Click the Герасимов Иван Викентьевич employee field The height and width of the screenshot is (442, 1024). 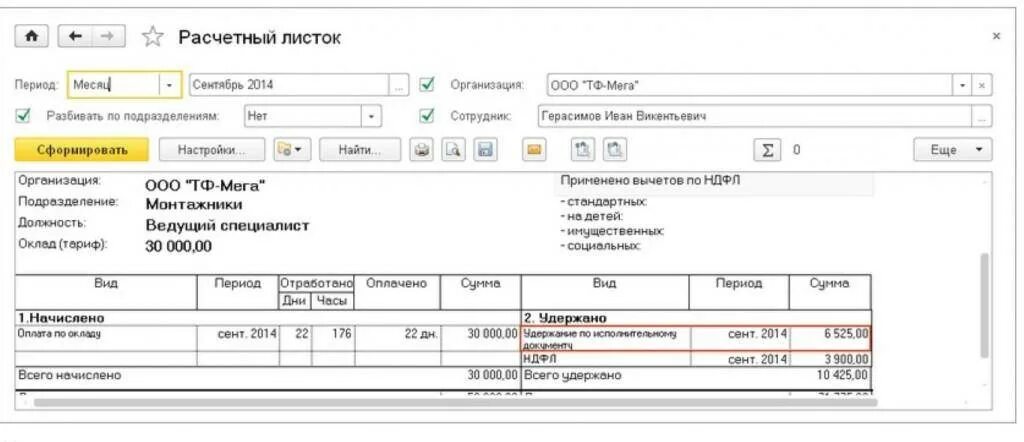[x=755, y=116]
